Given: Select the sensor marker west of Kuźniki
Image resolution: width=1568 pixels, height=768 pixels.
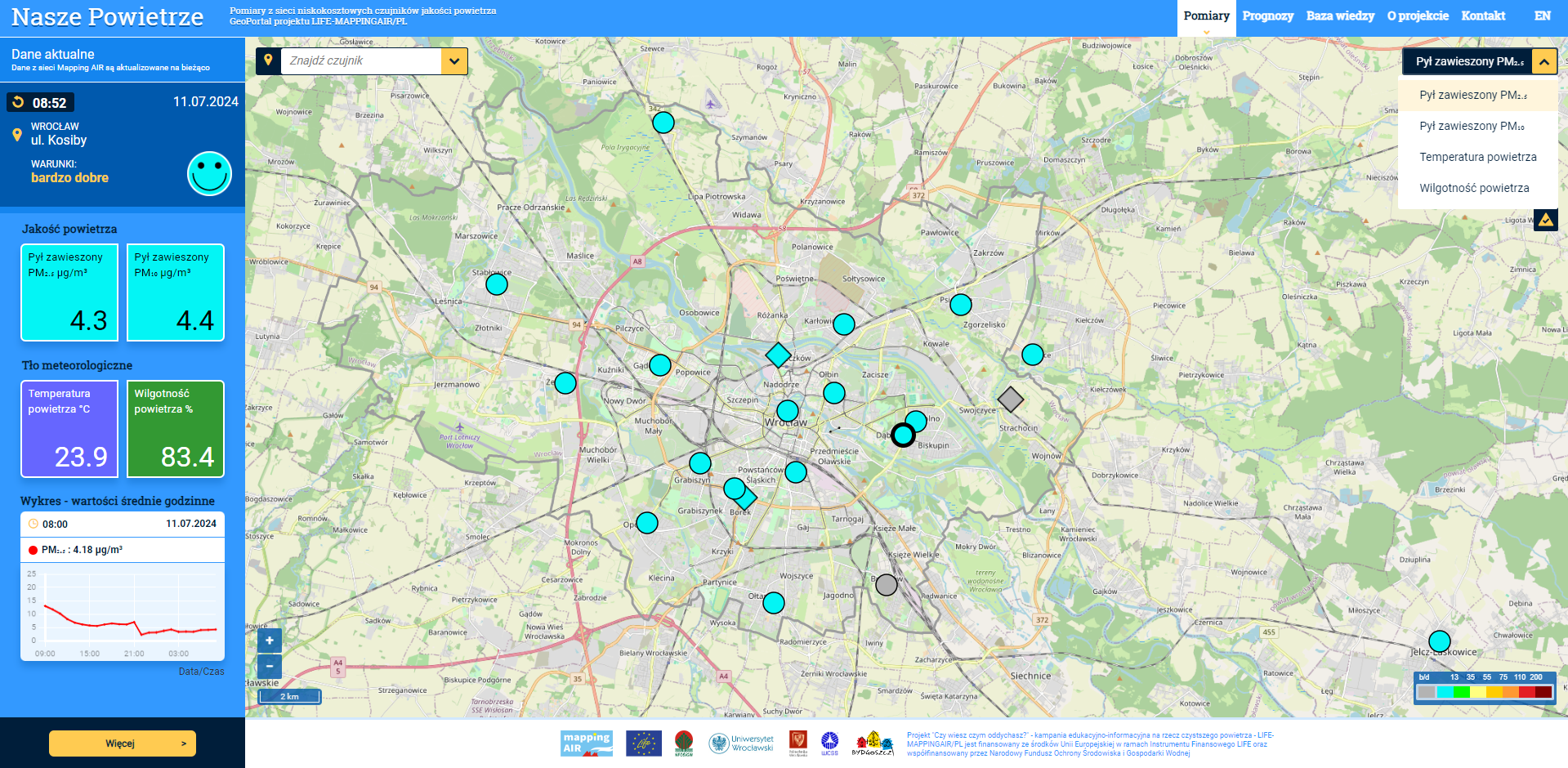Looking at the screenshot, I should click(x=565, y=383).
